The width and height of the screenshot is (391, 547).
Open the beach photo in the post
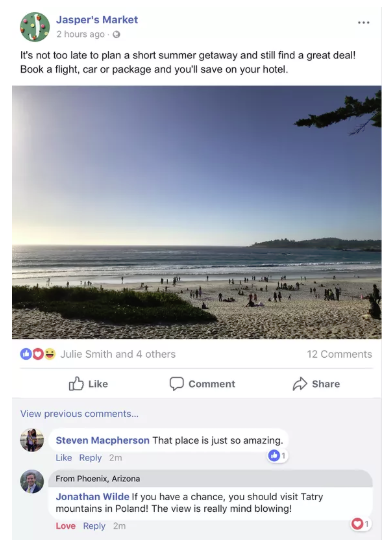pos(197,212)
